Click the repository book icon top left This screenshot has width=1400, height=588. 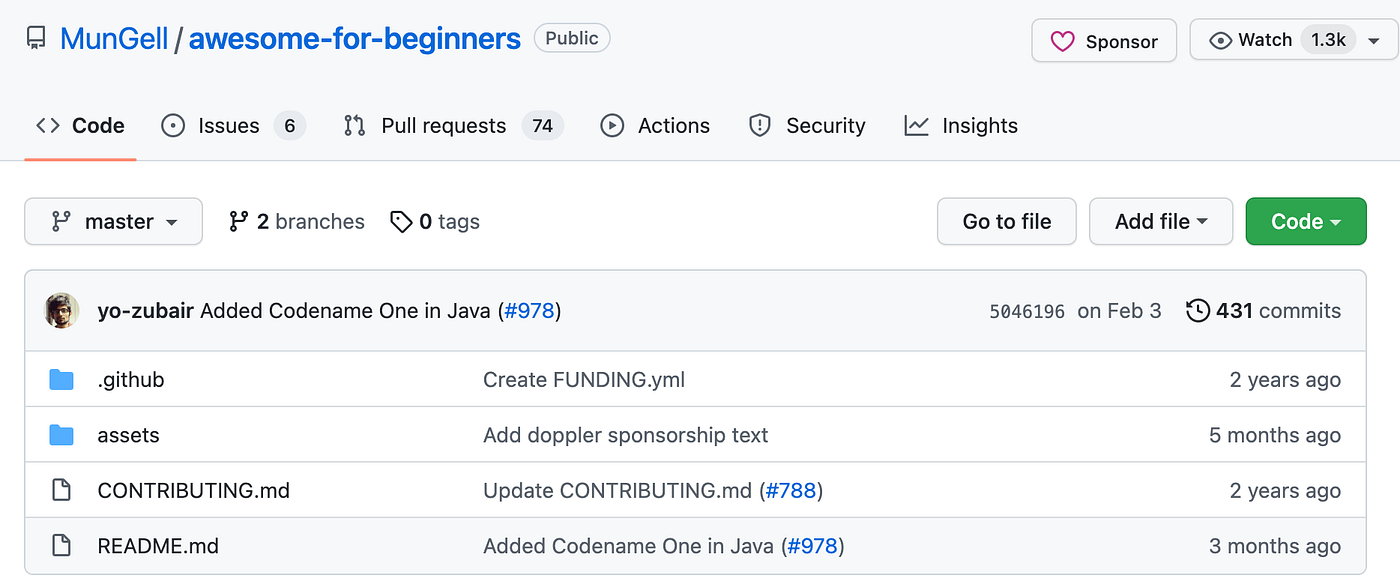(37, 38)
